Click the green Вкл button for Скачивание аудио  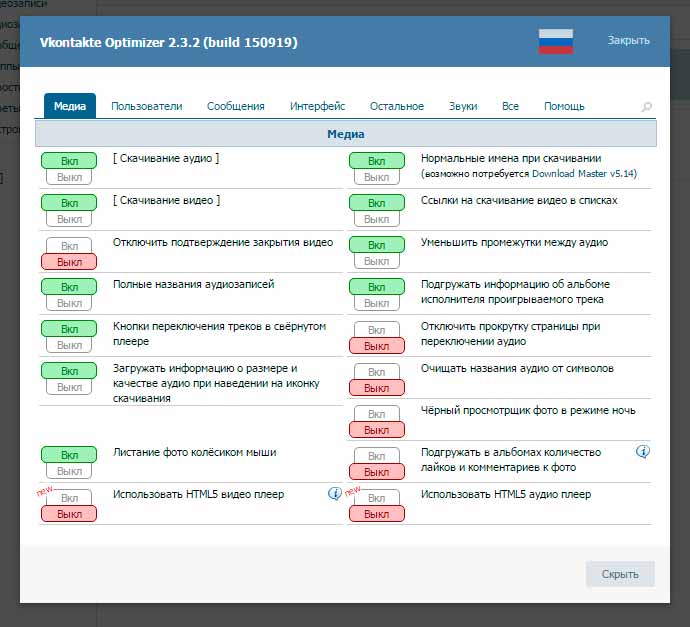click(69, 161)
